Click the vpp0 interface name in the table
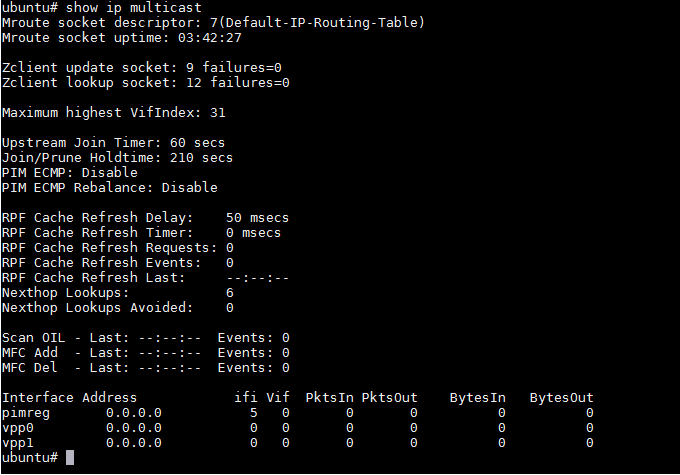 [x=18, y=427]
